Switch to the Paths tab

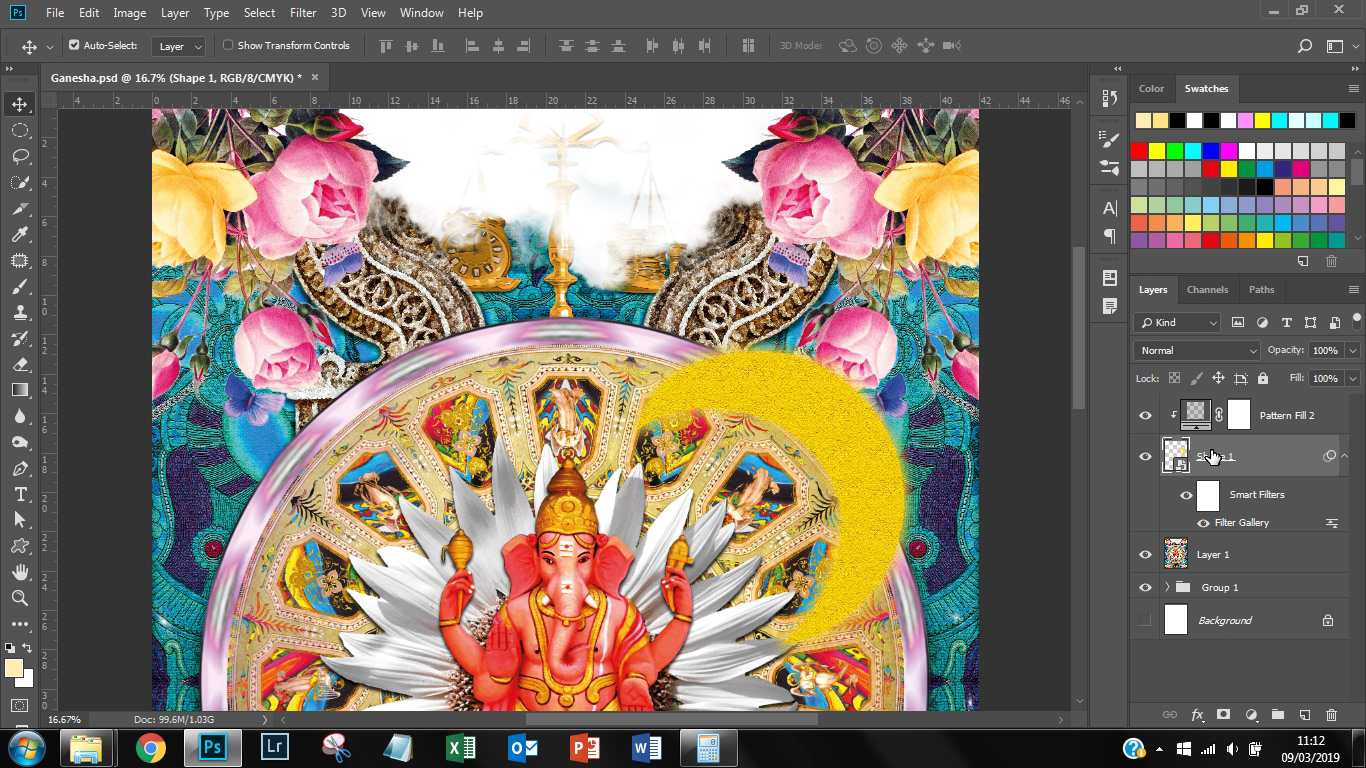coord(1262,289)
